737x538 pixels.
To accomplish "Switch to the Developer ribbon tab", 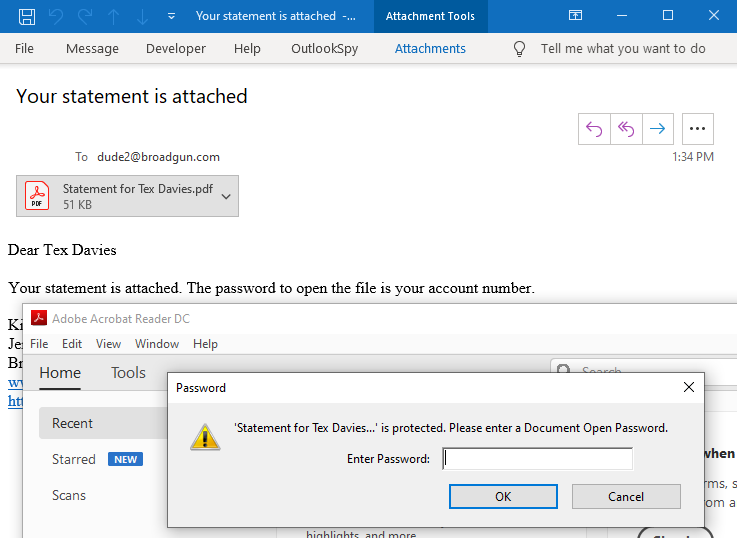I will point(176,48).
